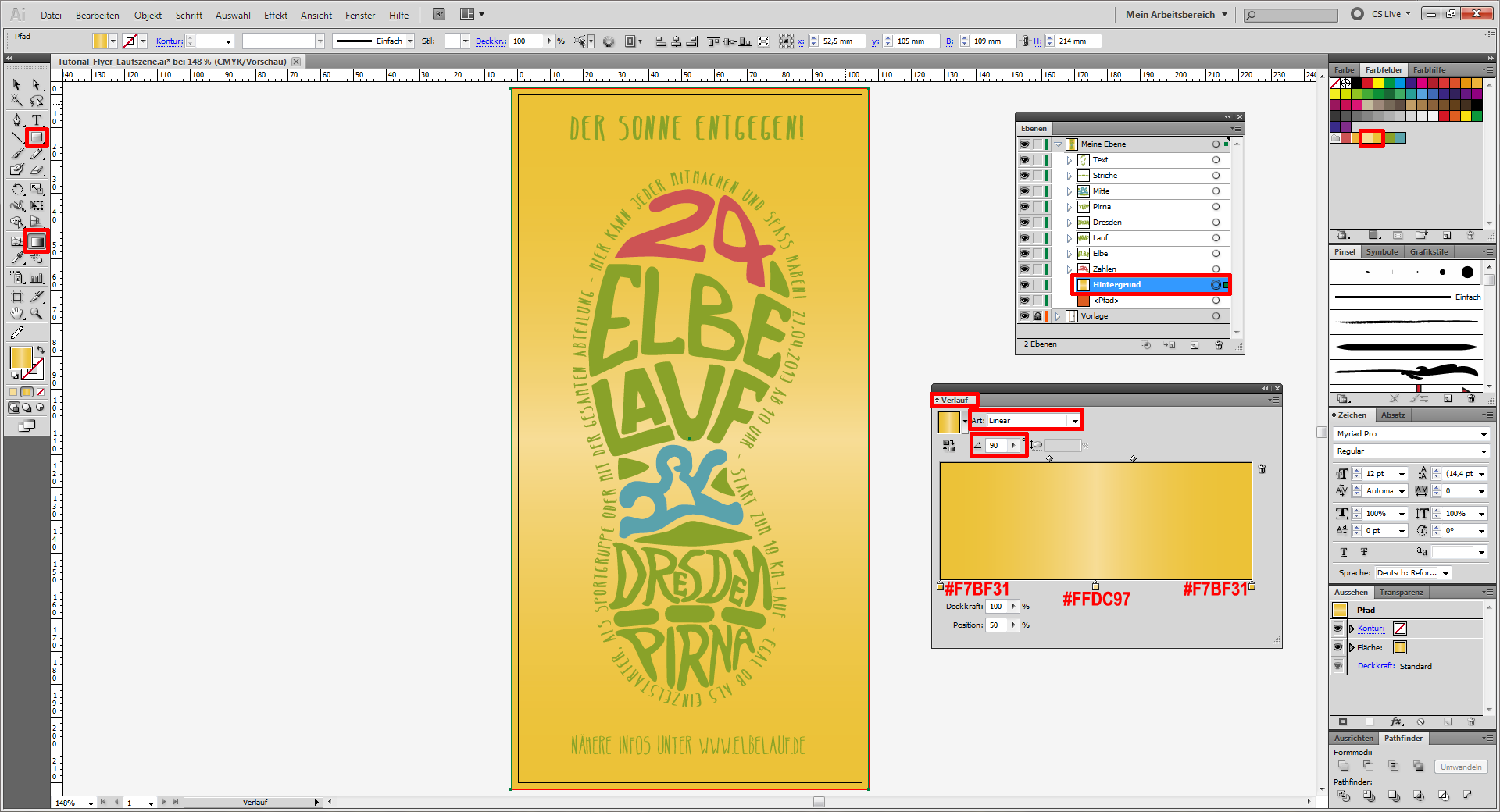Viewport: 1500px width, 812px height.
Task: Switch to the Farbhilfe tab
Action: pyautogui.click(x=1429, y=69)
